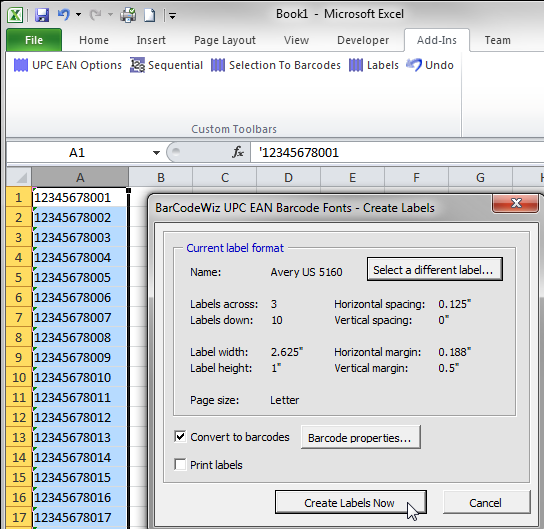Click the Select All corner of worksheet
This screenshot has width=544, height=529.
click(19, 178)
